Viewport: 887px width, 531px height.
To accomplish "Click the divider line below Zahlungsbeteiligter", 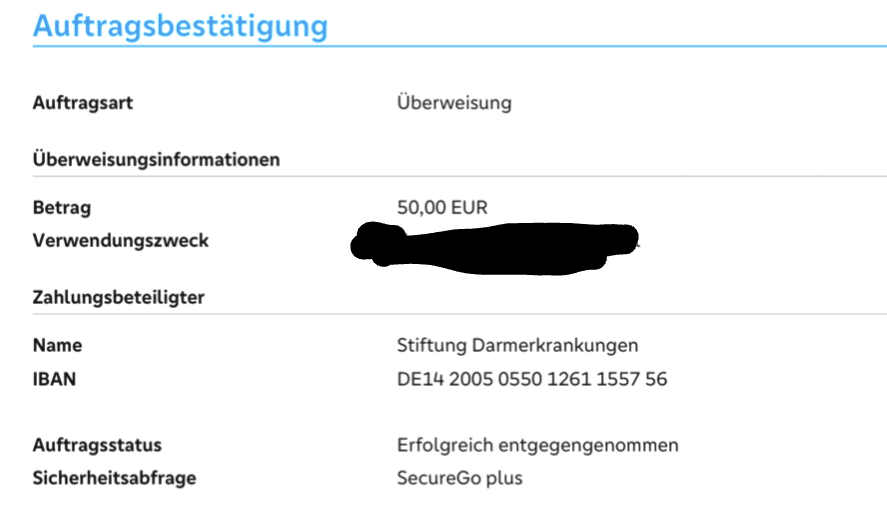I will [460, 315].
